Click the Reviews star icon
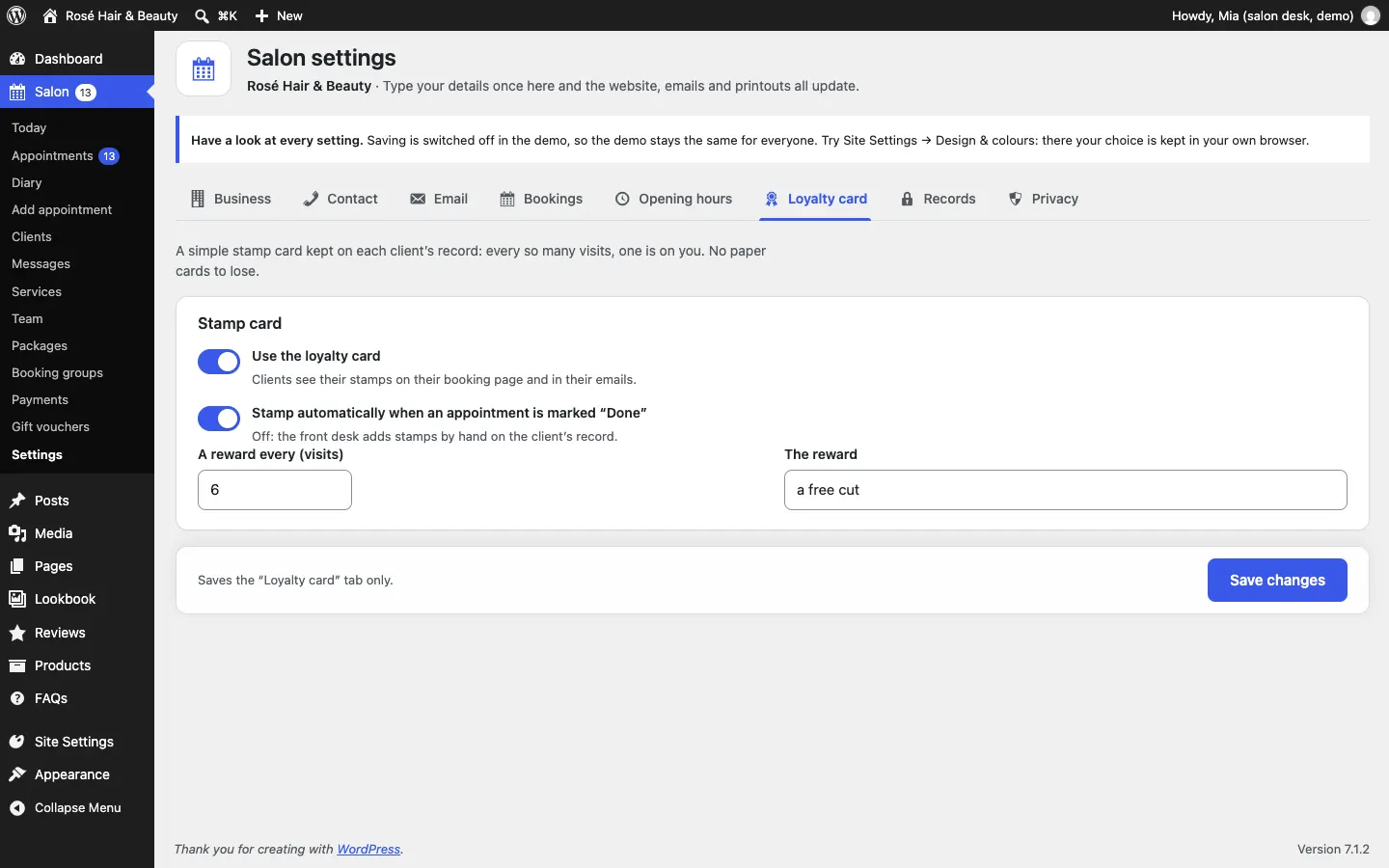This screenshot has height=868, width=1389. coord(17,633)
